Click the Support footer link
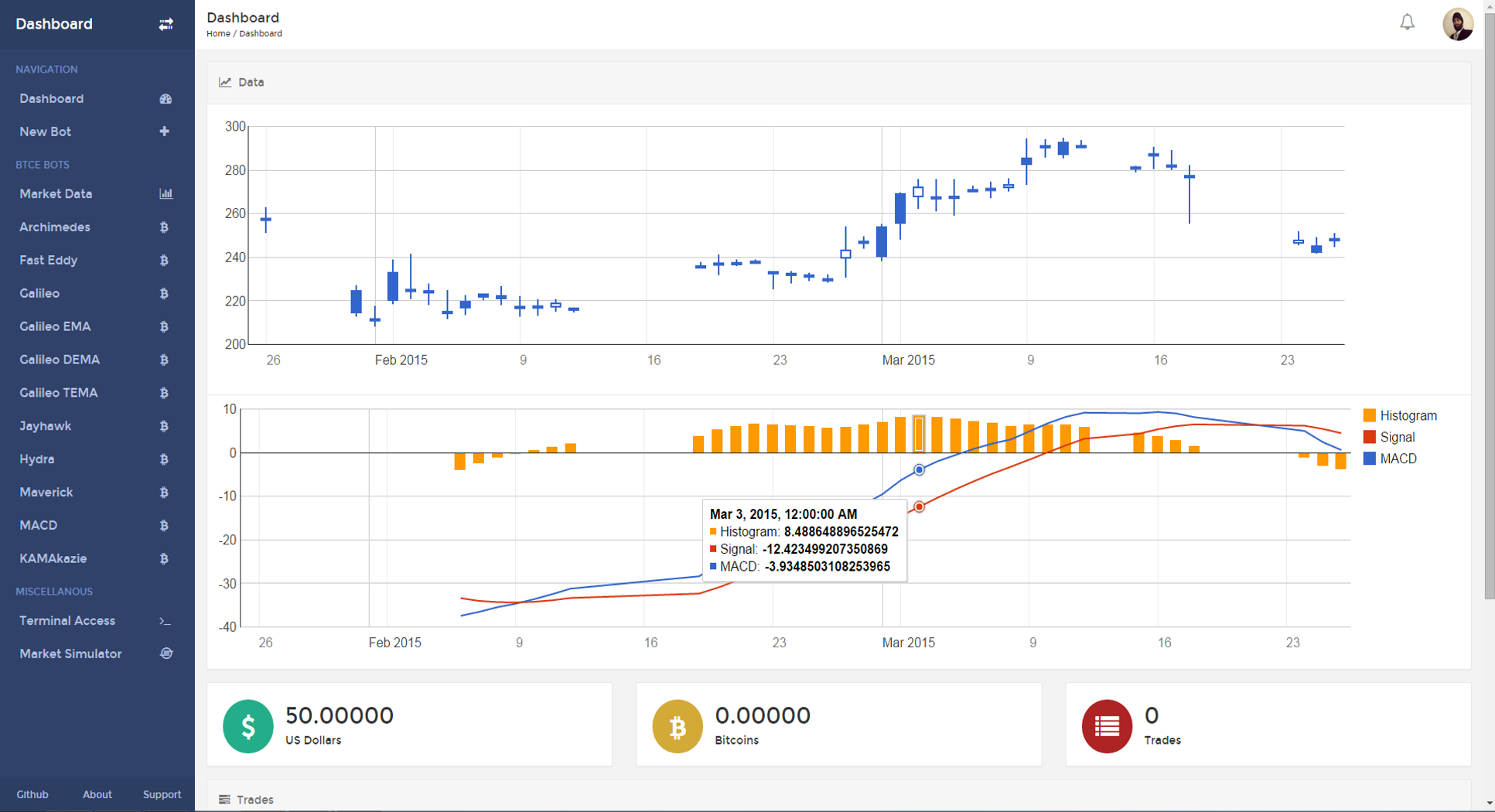The height and width of the screenshot is (812, 1495). pos(162,794)
